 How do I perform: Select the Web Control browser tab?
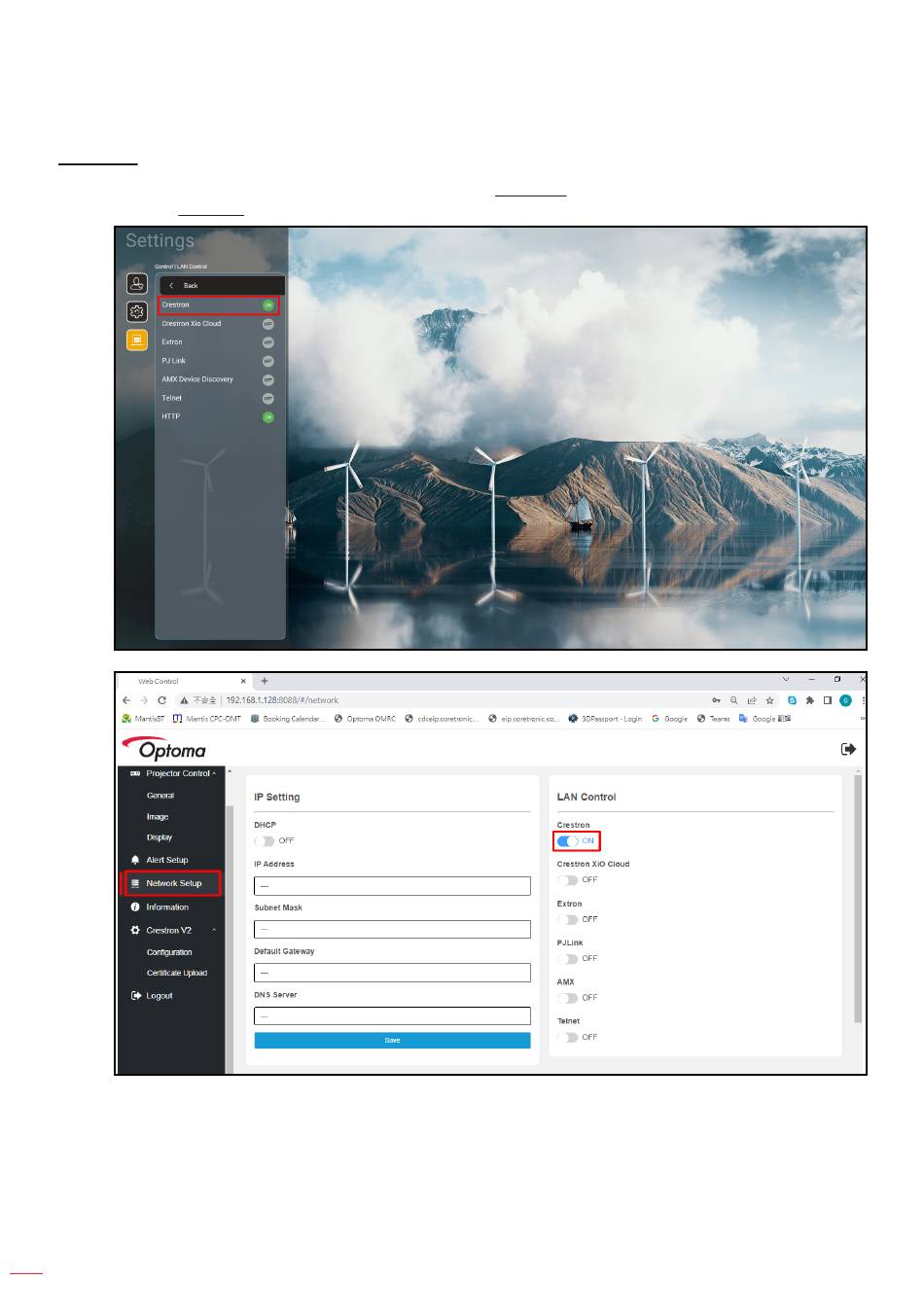(x=185, y=681)
